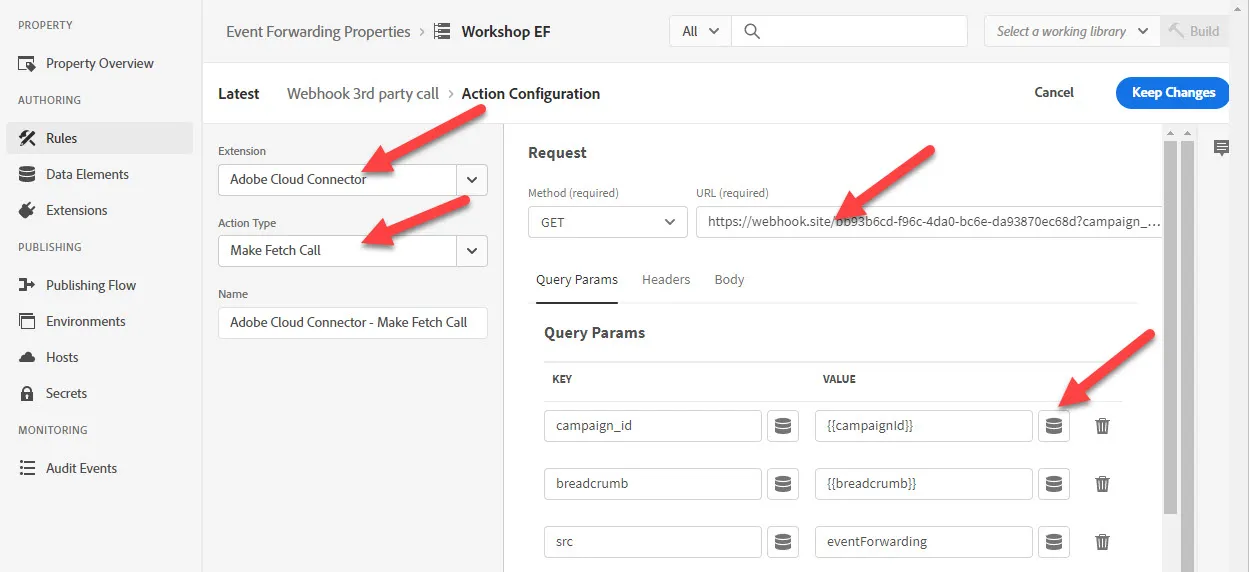Screen dimensions: 1249x572
Task: Click the Adobe Cloud Connector extension field
Action: pyautogui.click(x=337, y=180)
